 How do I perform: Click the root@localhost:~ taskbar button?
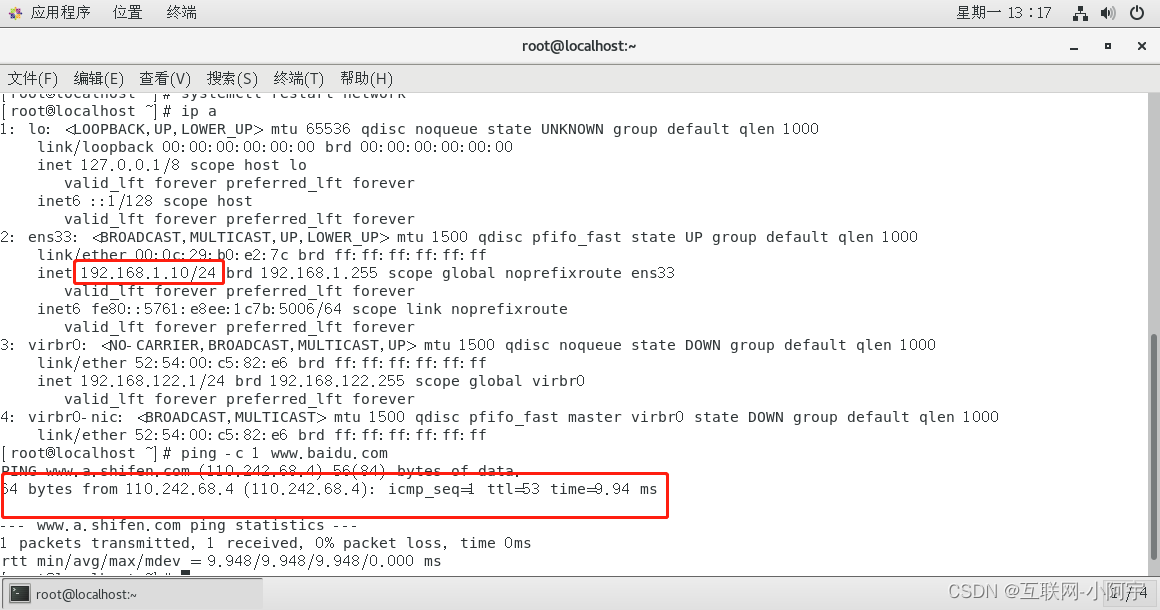[132, 594]
